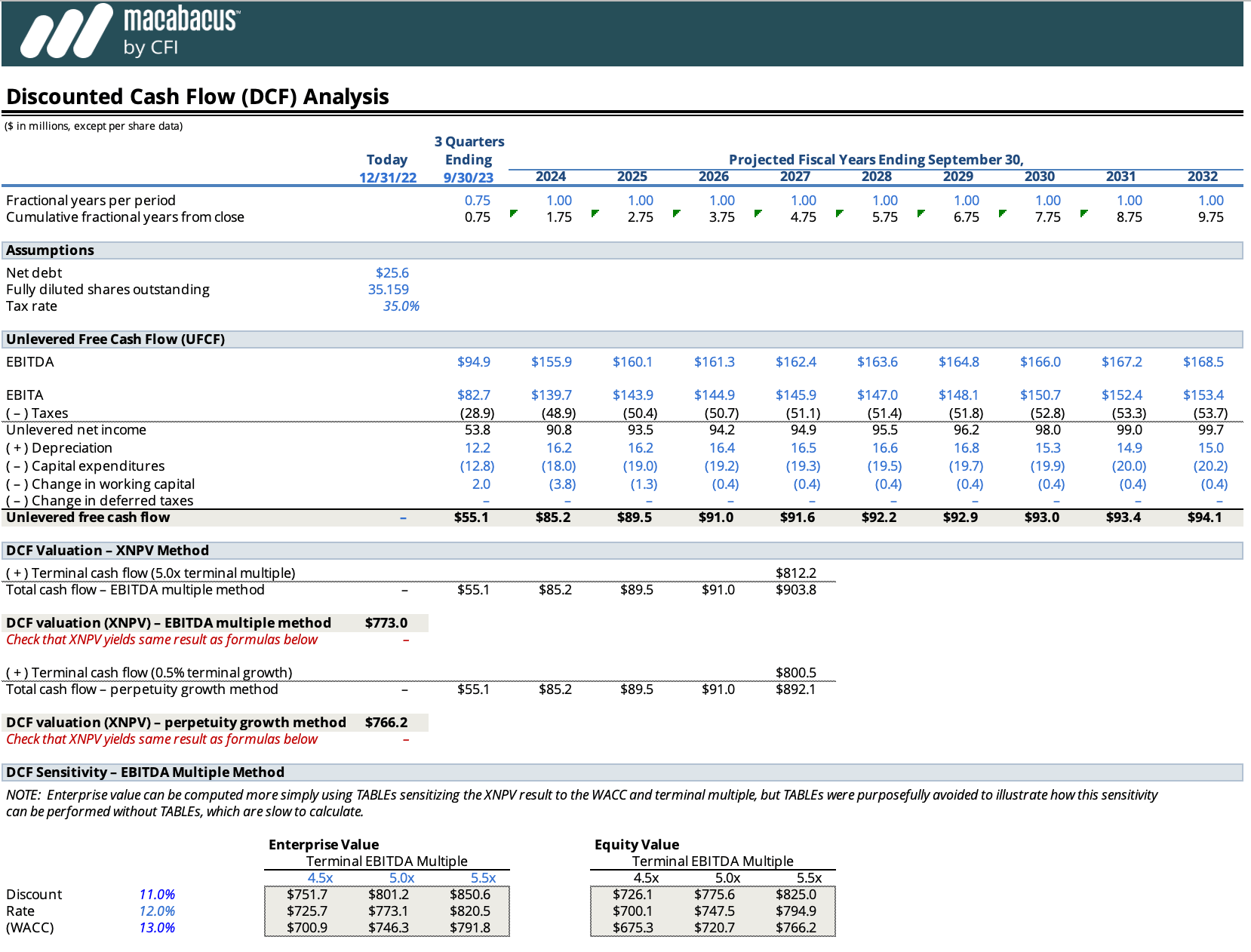
Task: Click the green marker next to 4.75
Action: [838, 214]
